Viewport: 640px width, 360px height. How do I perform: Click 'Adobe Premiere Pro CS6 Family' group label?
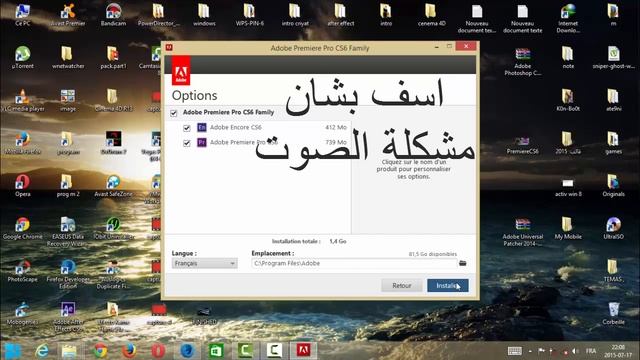click(228, 112)
